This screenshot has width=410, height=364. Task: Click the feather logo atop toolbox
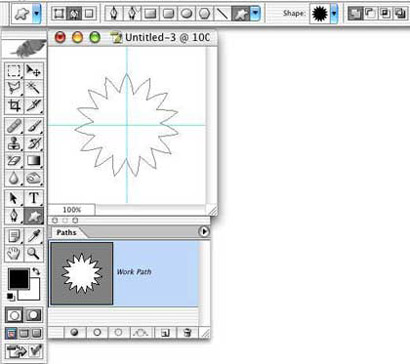coord(25,49)
